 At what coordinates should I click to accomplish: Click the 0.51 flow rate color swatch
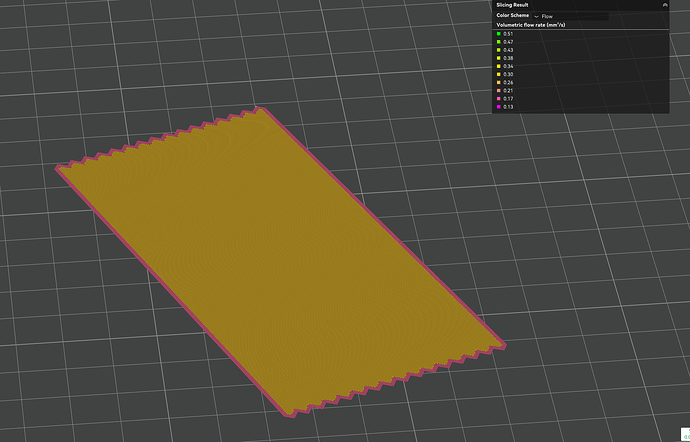click(x=499, y=34)
